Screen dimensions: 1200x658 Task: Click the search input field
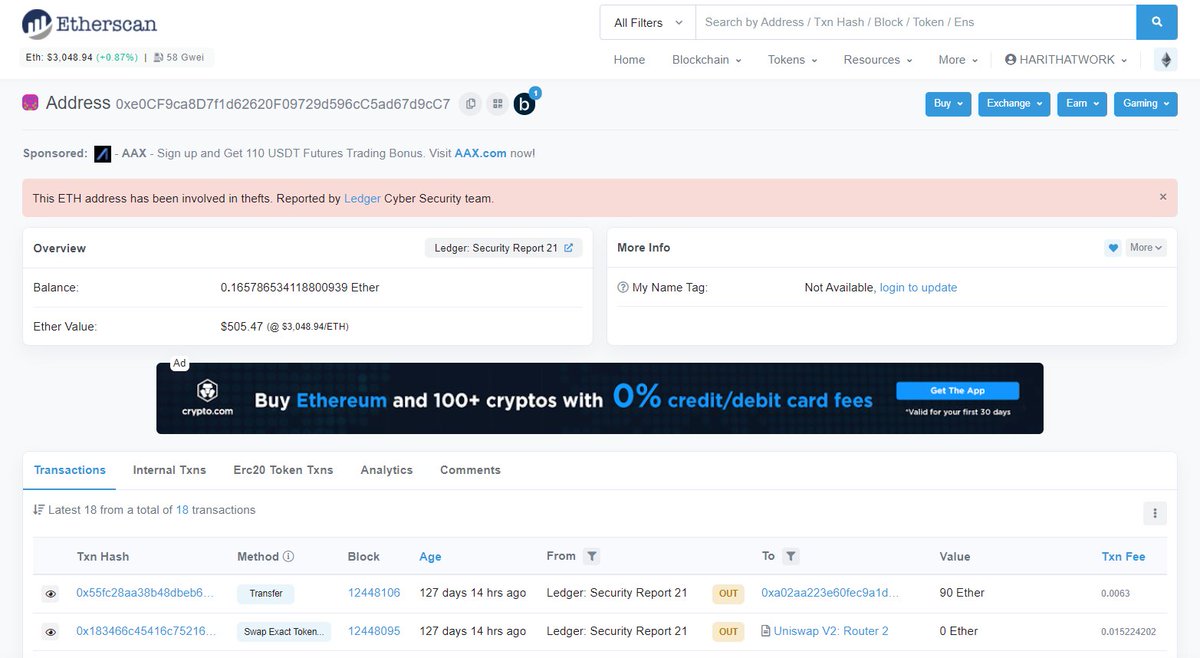[x=915, y=22]
